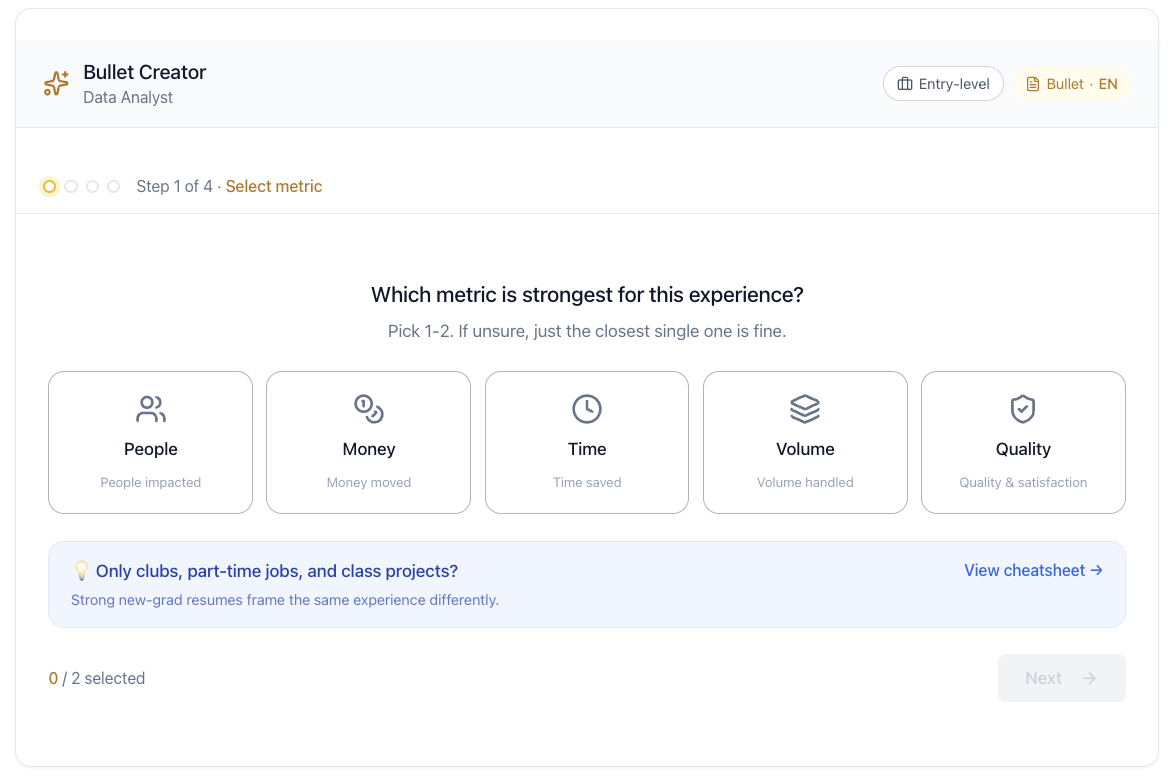This screenshot has height=778, width=1174.
Task: Click the lightbulb icon in the tip banner
Action: (x=82, y=571)
